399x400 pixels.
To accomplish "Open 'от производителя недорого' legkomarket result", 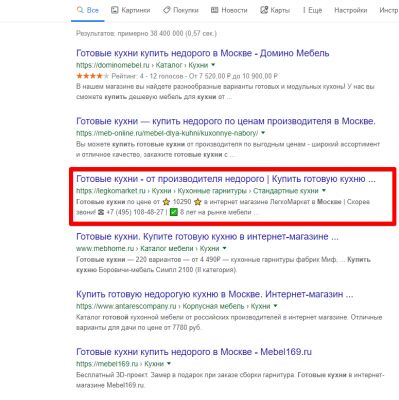I will point(226,179).
